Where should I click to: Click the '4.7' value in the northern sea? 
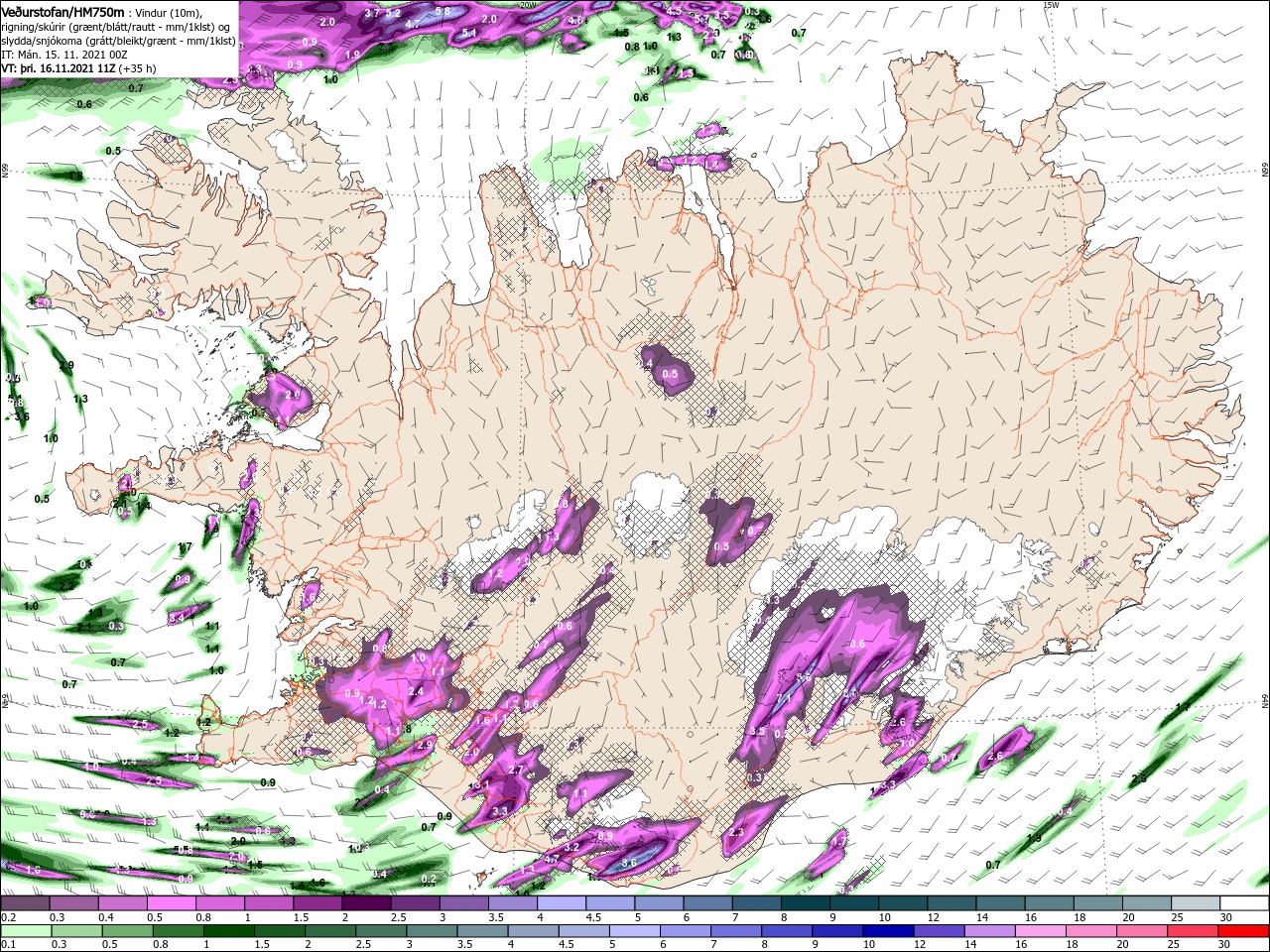point(414,23)
